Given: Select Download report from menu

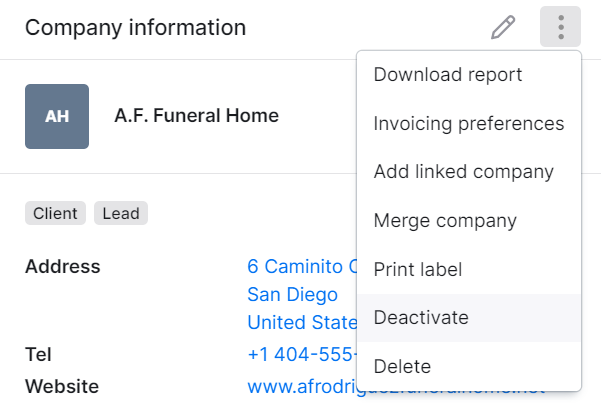Looking at the screenshot, I should (x=469, y=75).
